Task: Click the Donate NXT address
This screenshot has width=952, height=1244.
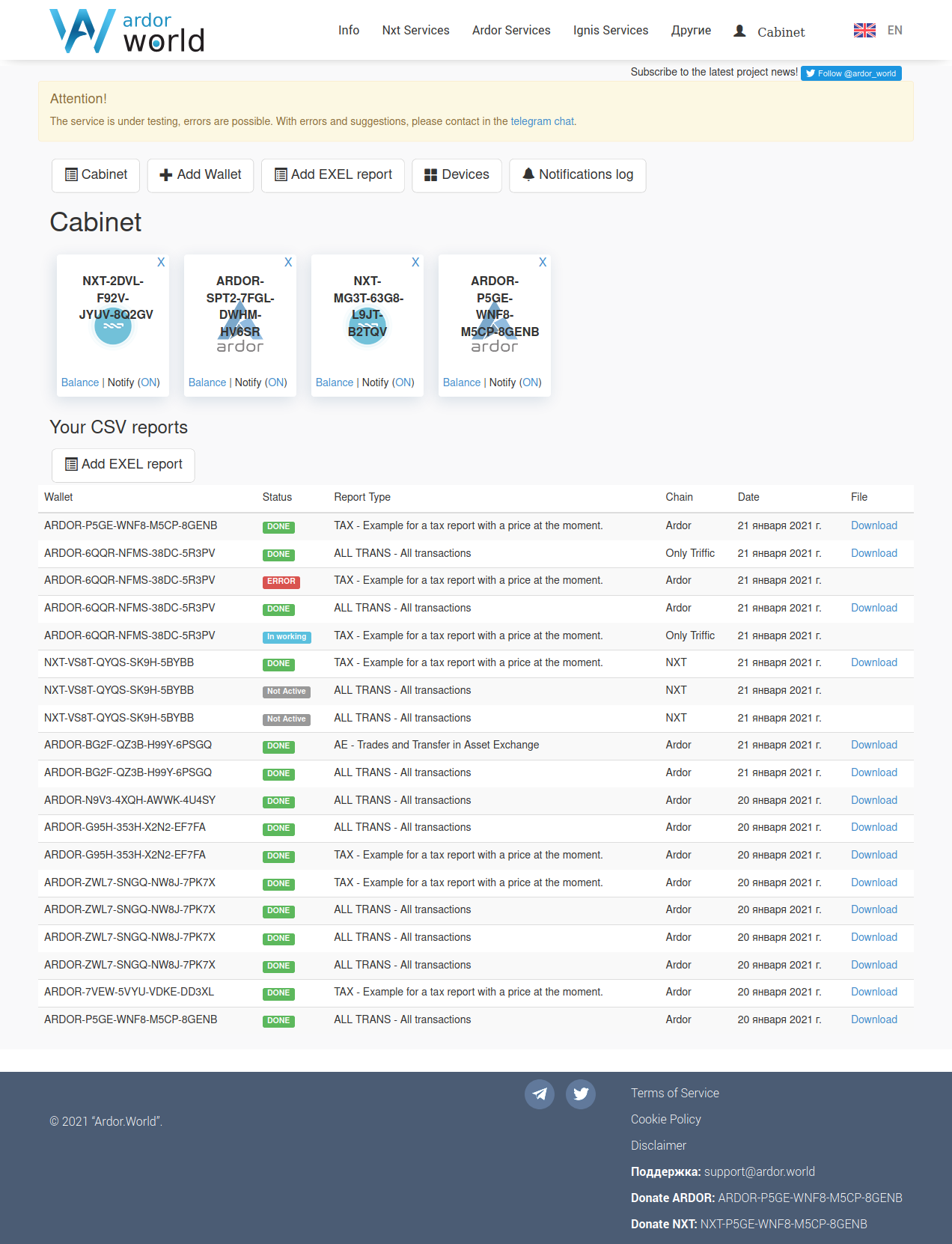Action: (x=784, y=1224)
